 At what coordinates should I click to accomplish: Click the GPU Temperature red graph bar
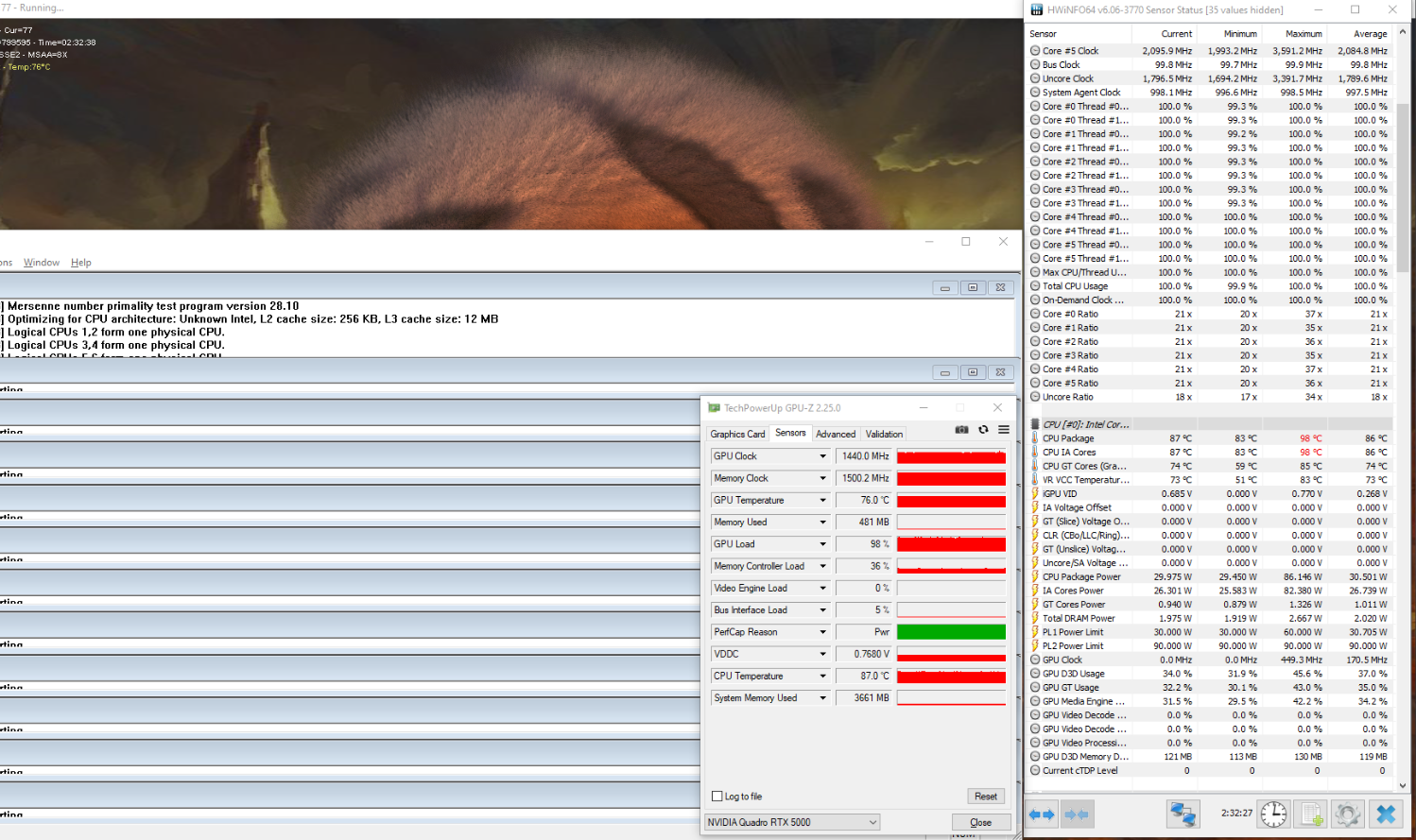(951, 501)
